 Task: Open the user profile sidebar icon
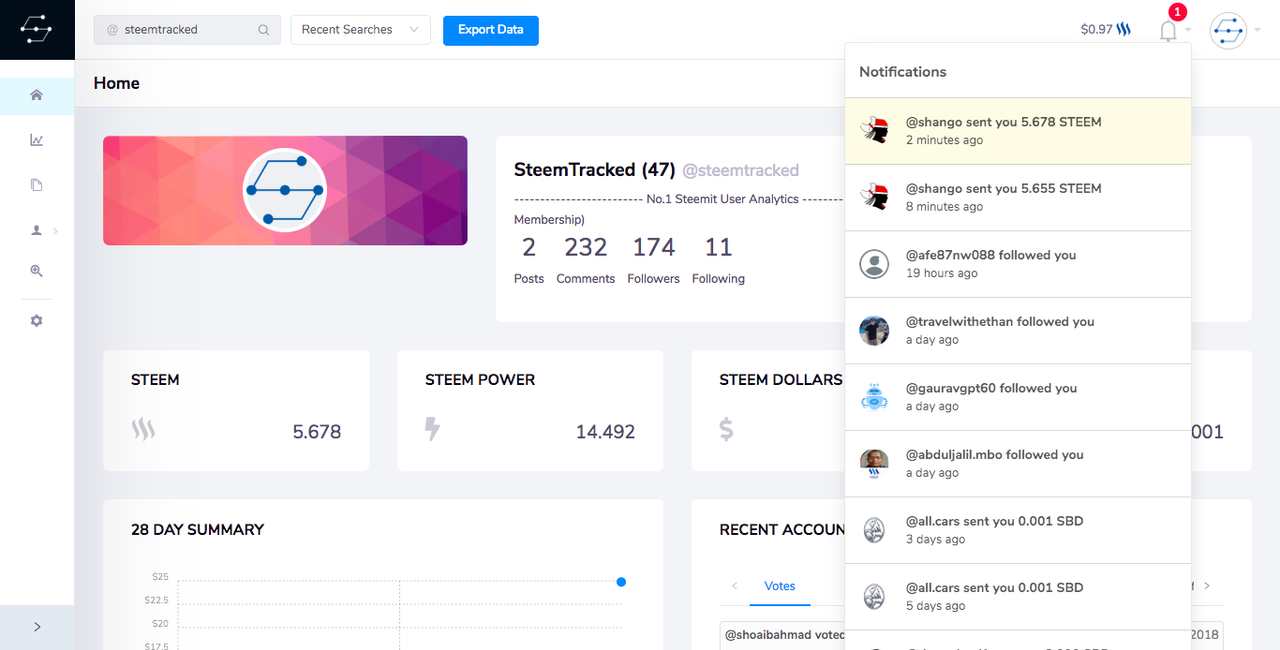(37, 230)
